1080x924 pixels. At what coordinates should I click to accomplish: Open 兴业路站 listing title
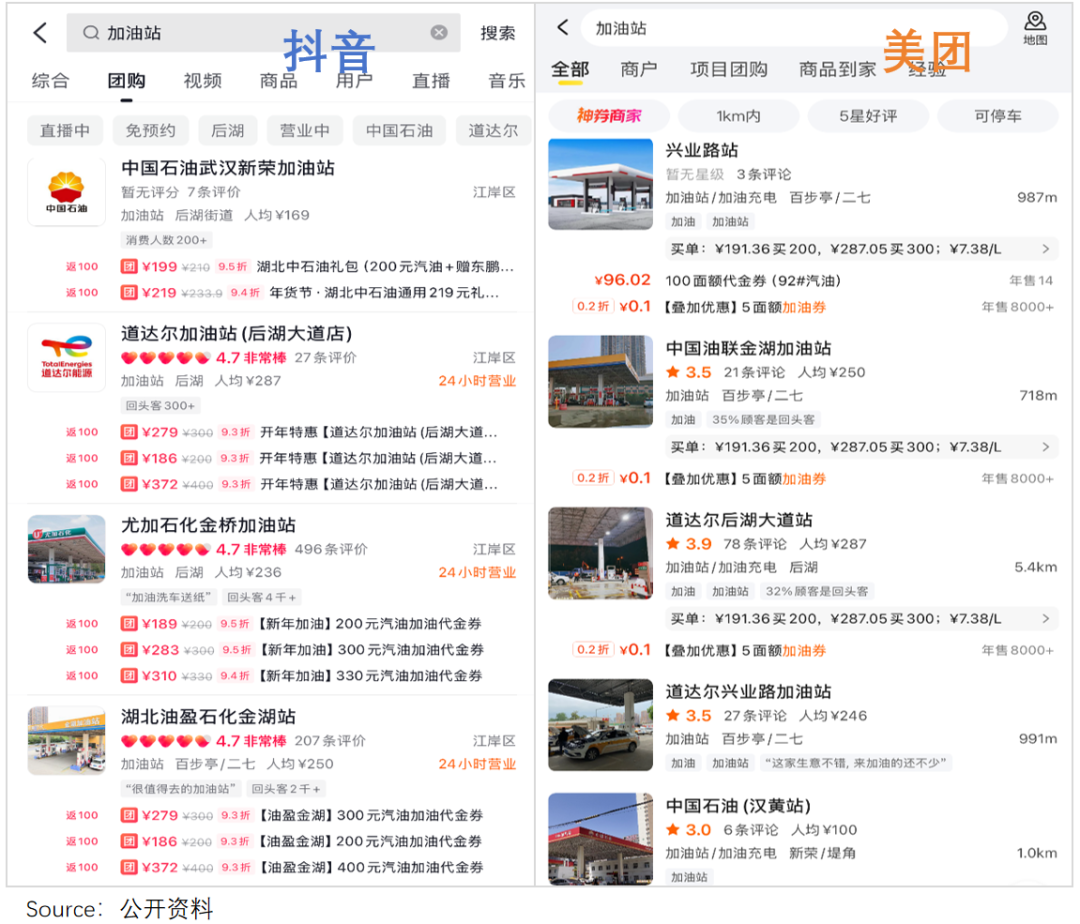[x=701, y=150]
